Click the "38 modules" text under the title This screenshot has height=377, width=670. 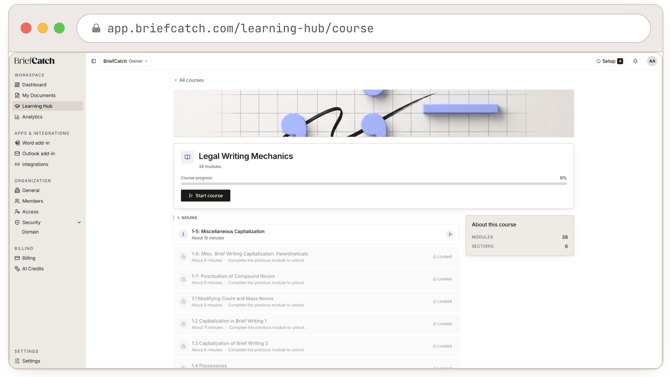(210, 167)
